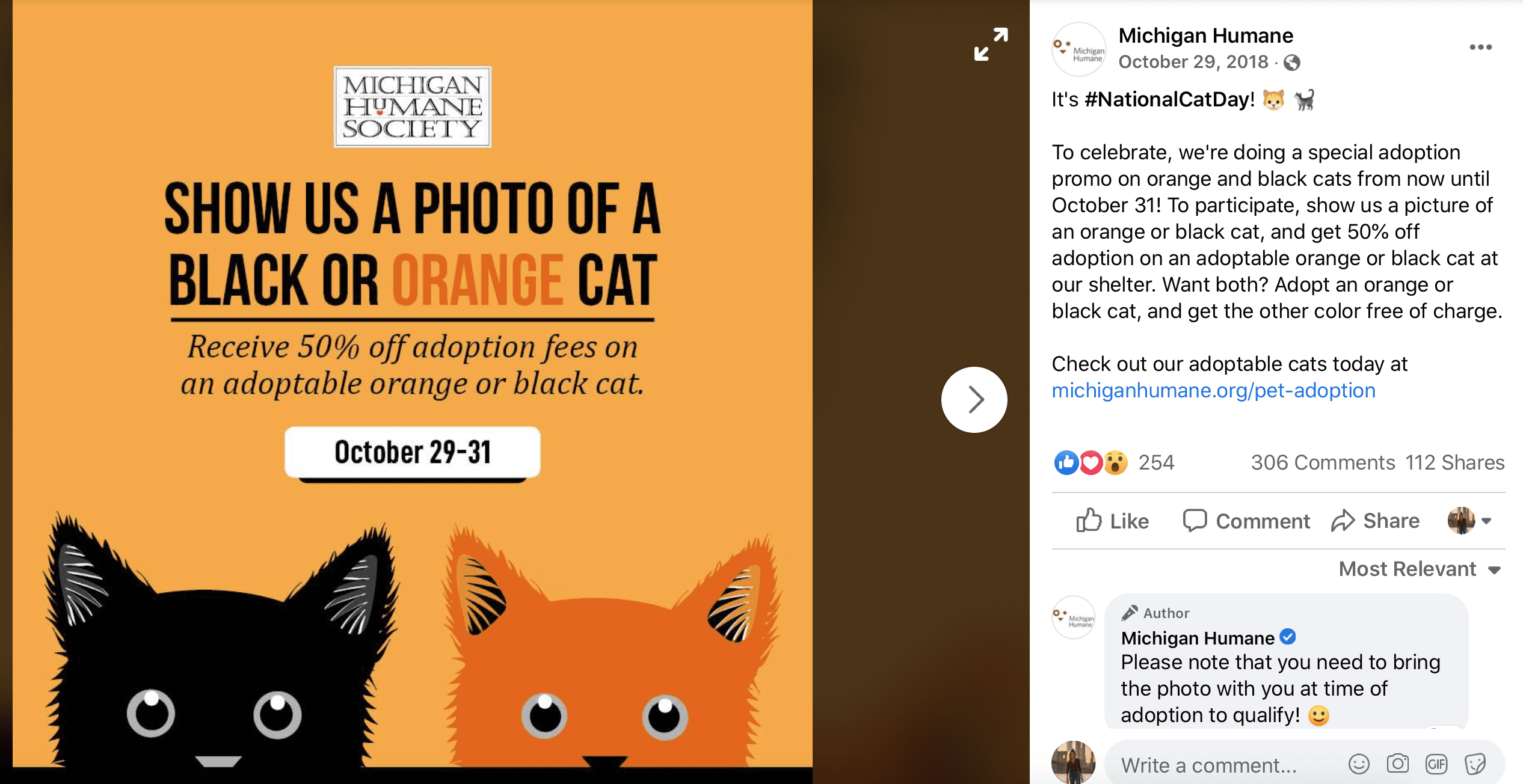1523x784 pixels.
Task: Add a sticker to the comment
Action: click(x=1475, y=764)
